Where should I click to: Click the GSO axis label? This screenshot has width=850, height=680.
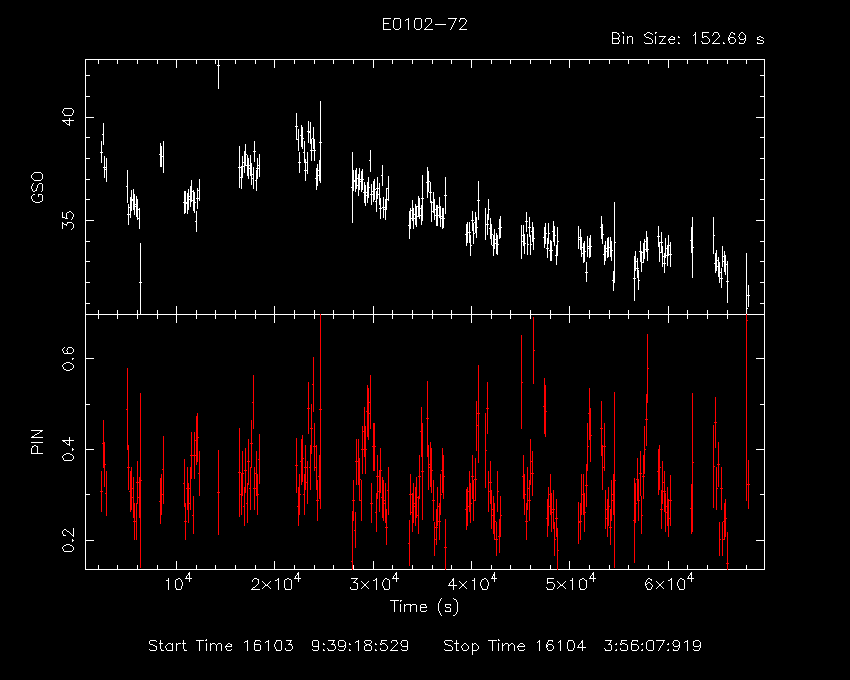37,187
